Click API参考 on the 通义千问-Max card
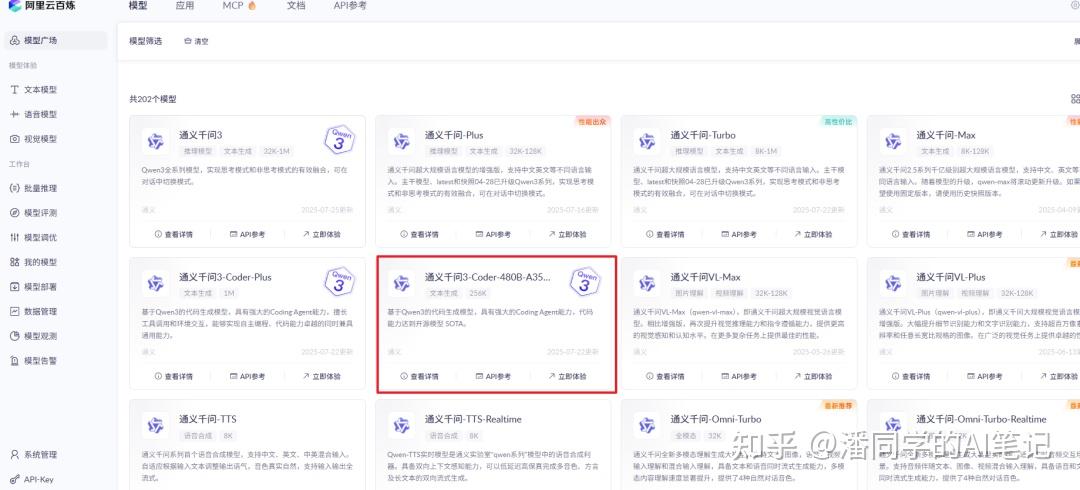Viewport: 1080px width, 490px height. (x=985, y=234)
